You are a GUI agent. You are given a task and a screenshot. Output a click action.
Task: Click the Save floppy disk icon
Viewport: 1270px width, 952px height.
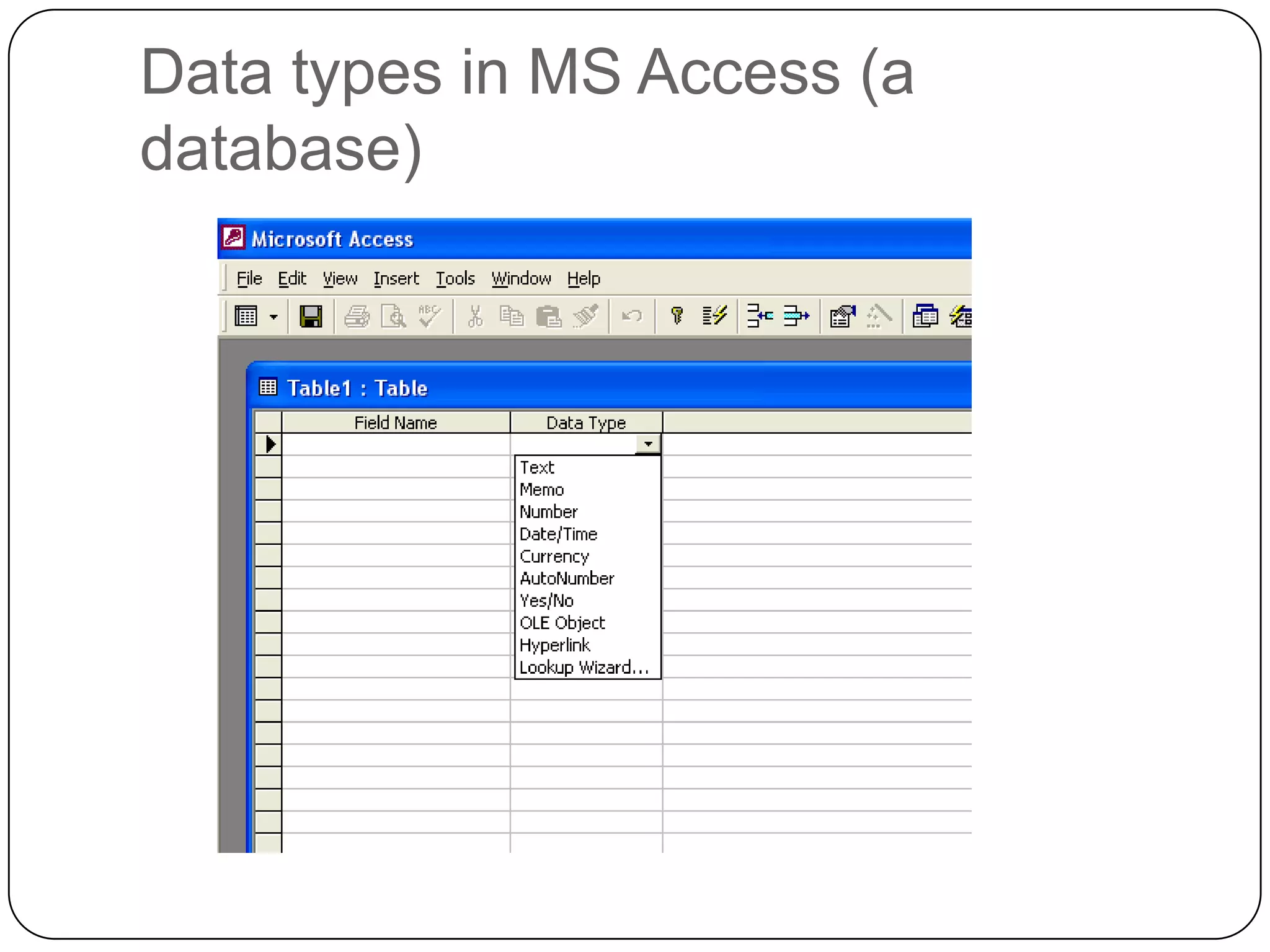[x=311, y=317]
